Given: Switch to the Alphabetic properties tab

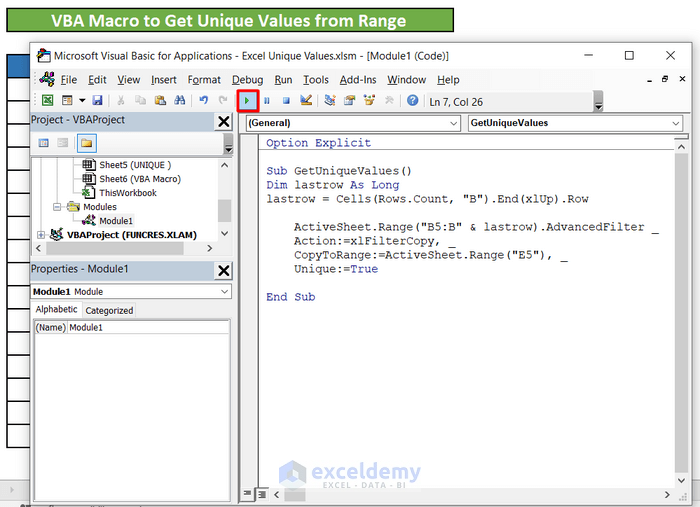Looking at the screenshot, I should (x=56, y=309).
